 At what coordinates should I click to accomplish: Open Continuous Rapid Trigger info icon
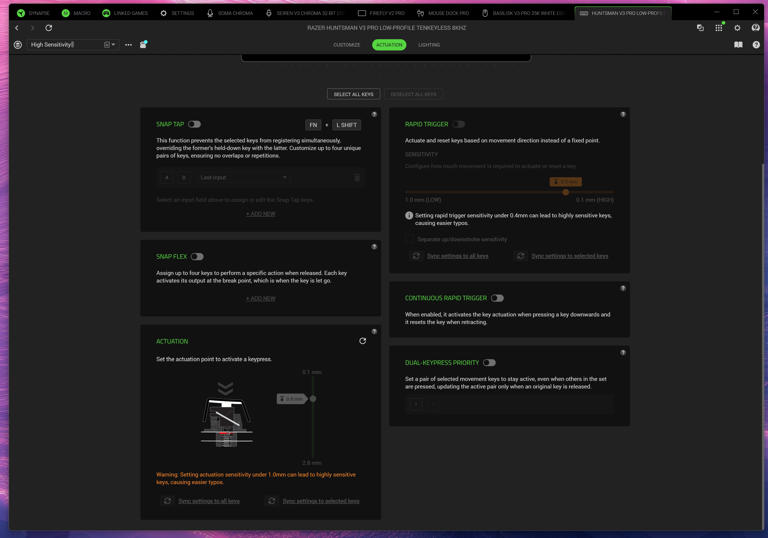pos(623,289)
